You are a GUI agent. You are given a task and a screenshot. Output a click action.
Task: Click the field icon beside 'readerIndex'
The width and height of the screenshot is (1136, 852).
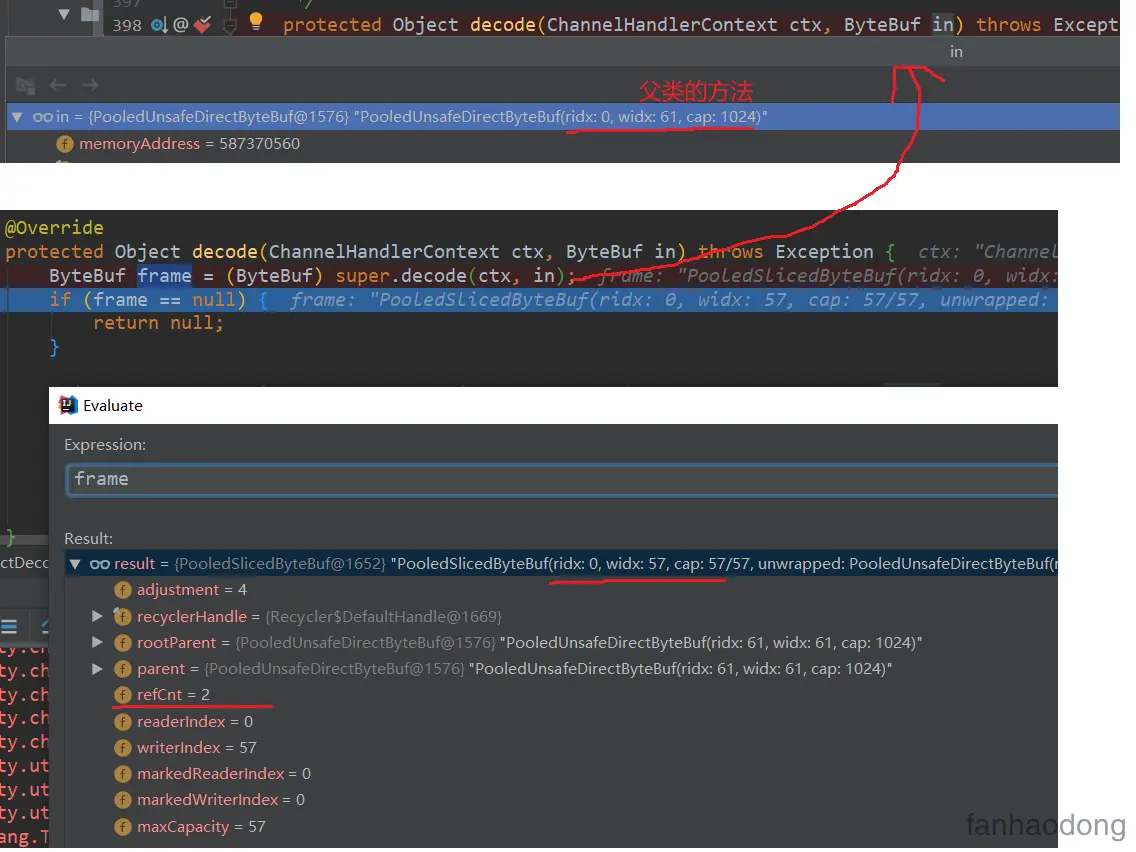pos(122,722)
